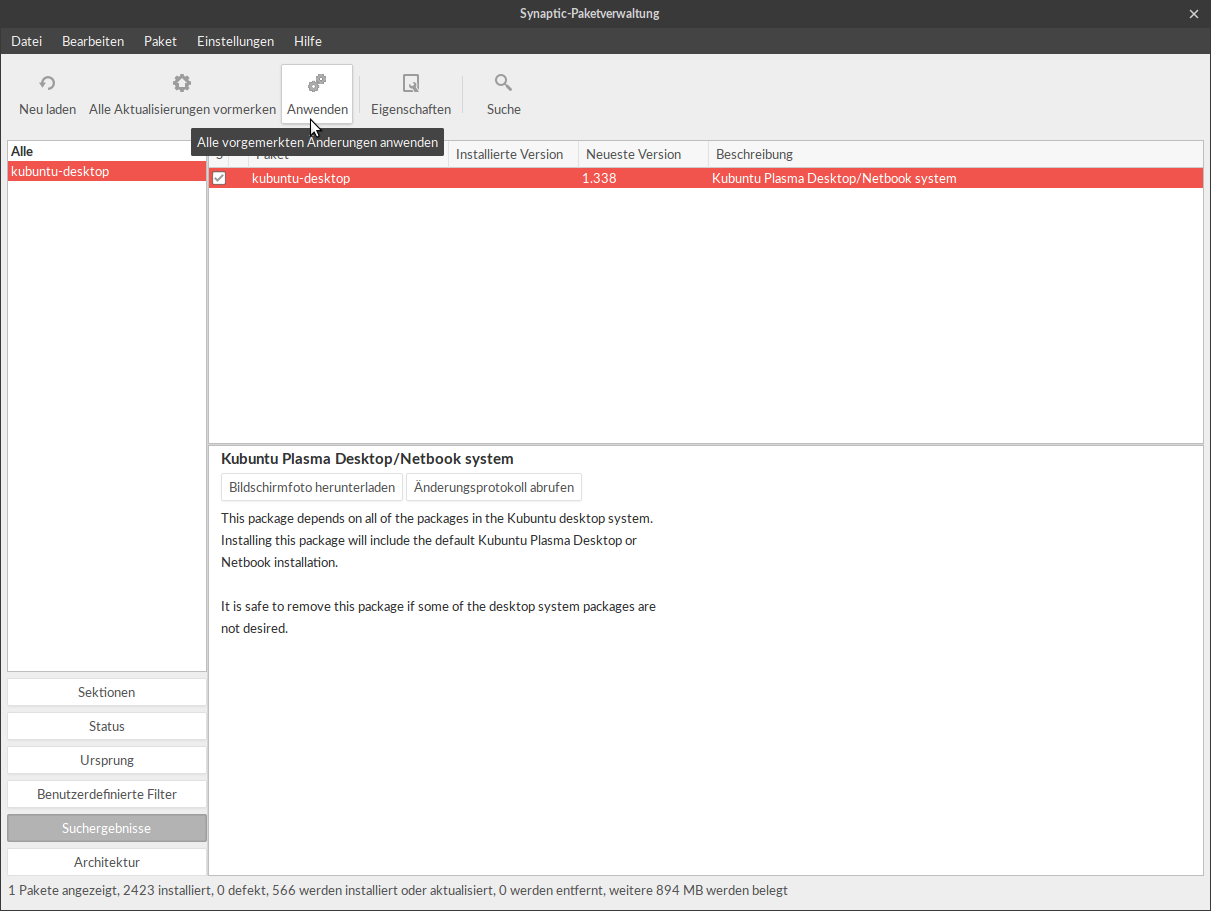Screen dimensions: 1211x911
Task: Click the 'It is safe to remove this package' text
Action: tap(438, 618)
